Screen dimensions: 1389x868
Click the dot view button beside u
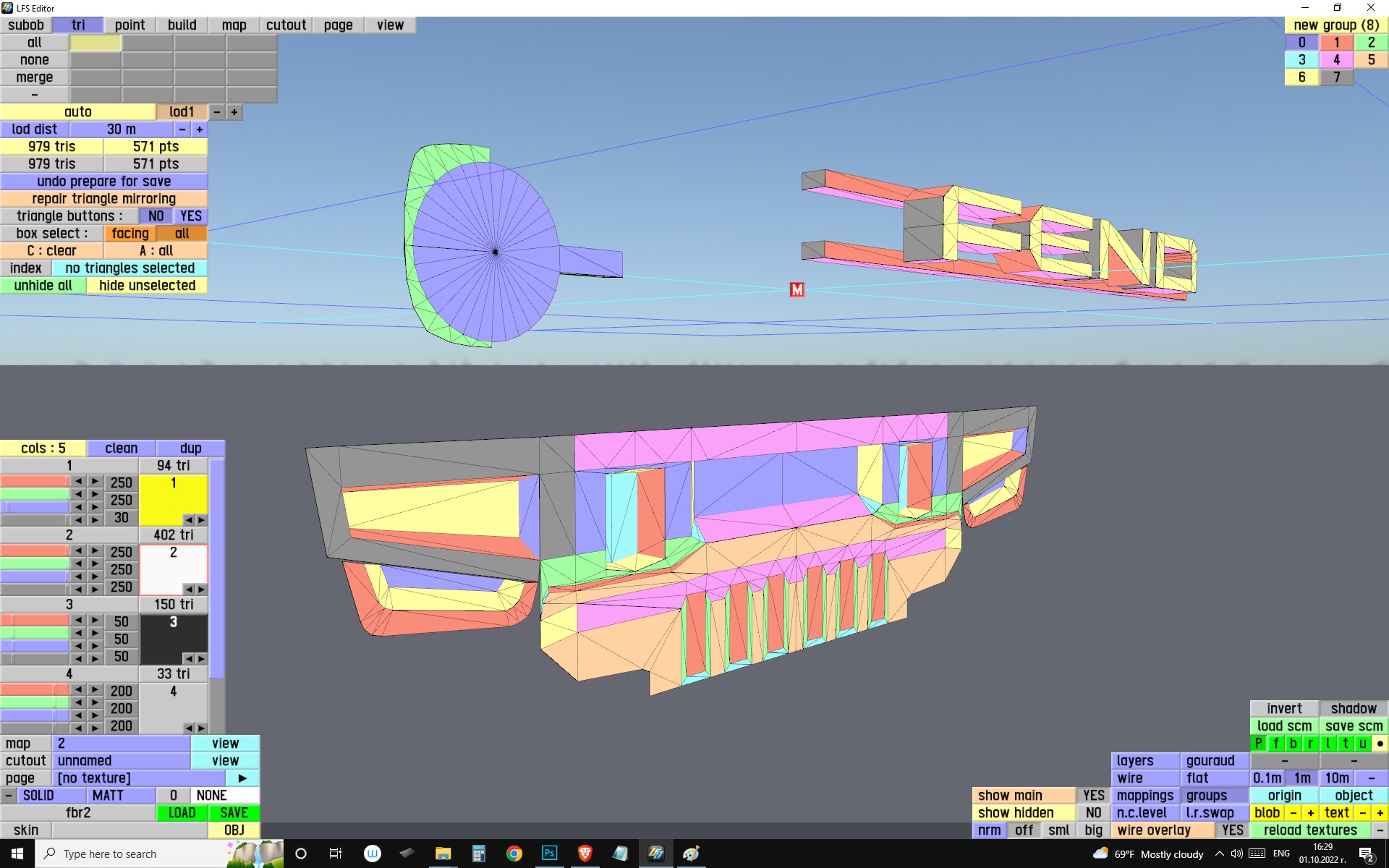[x=1380, y=744]
